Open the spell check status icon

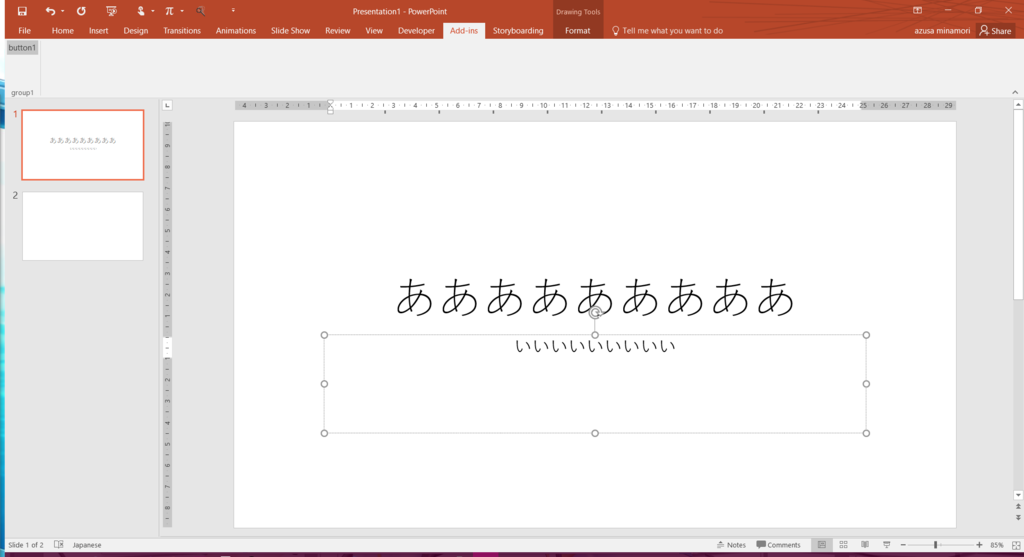[x=59, y=545]
